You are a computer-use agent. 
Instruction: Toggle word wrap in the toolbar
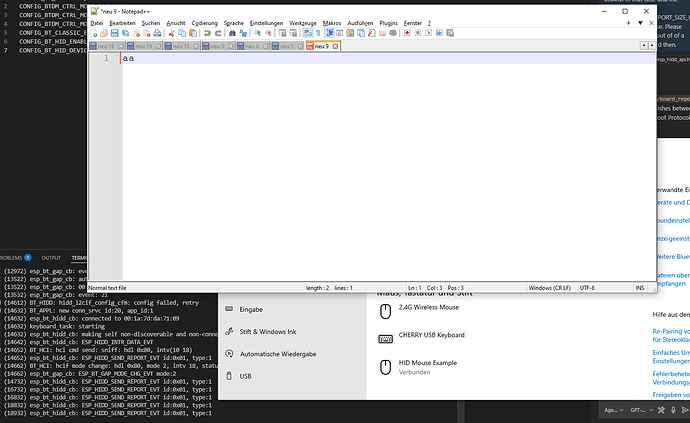pyautogui.click(x=308, y=33)
